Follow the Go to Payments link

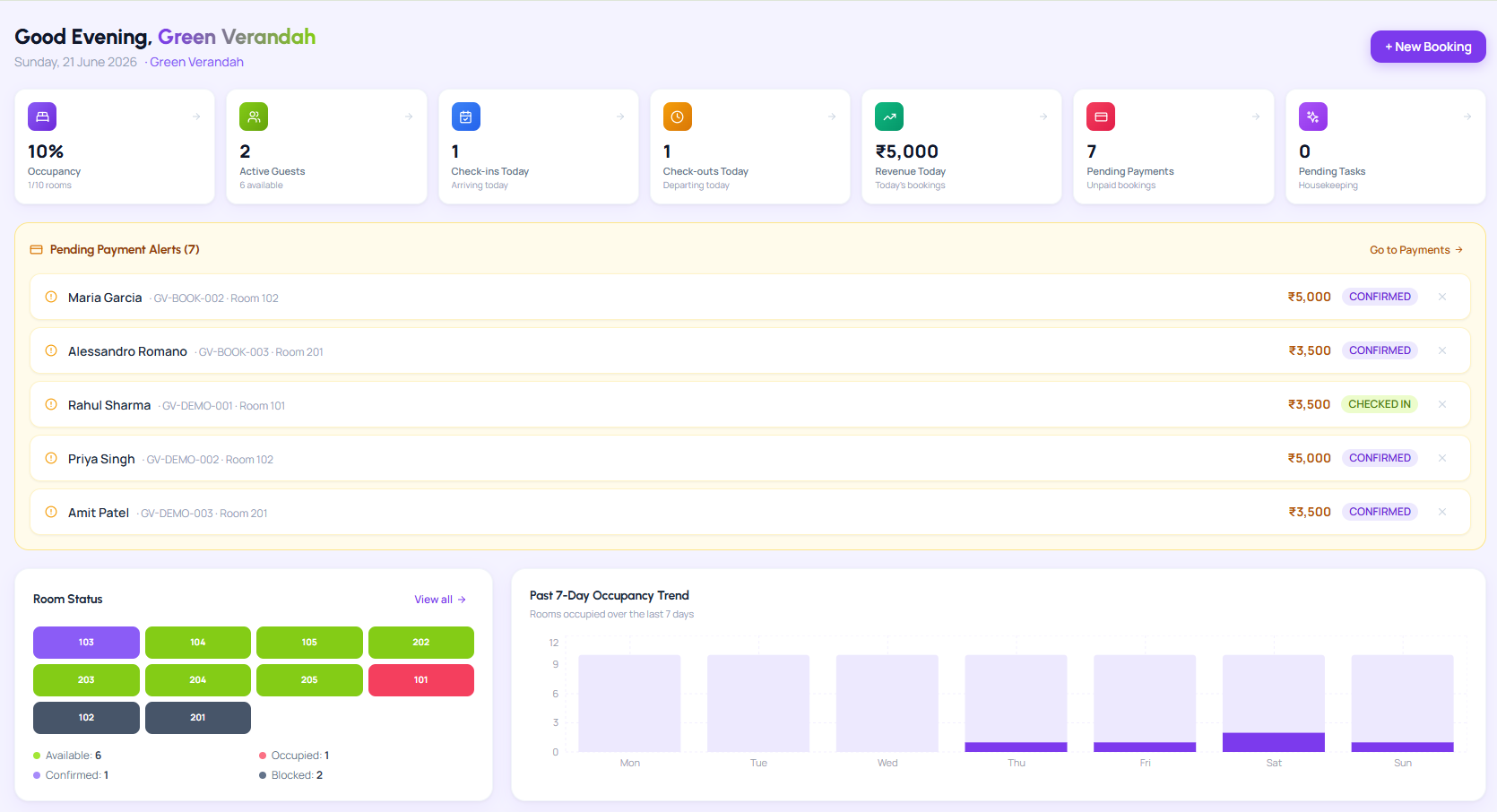[x=1416, y=250]
